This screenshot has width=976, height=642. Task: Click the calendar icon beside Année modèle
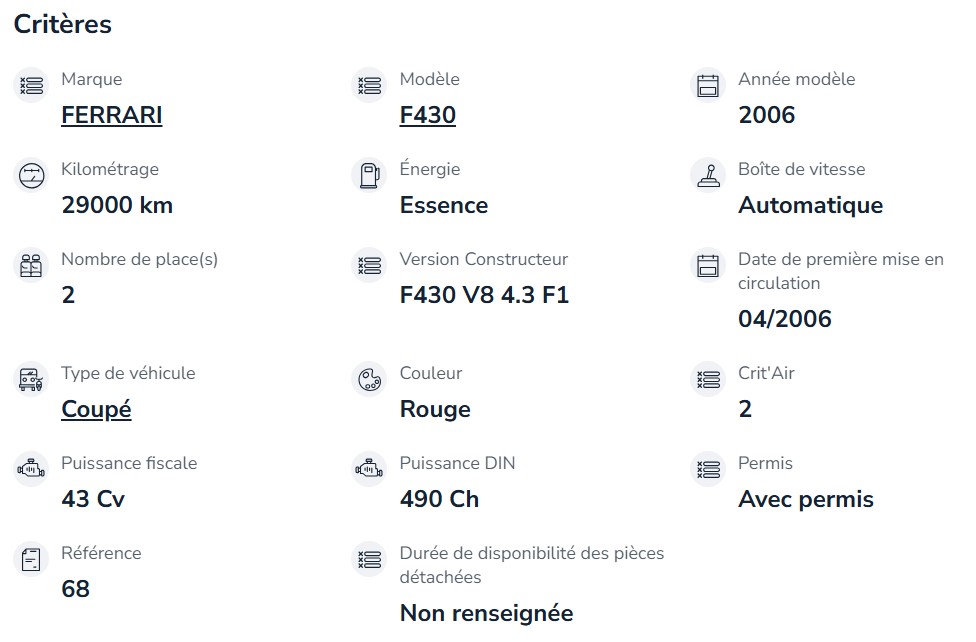[x=708, y=85]
